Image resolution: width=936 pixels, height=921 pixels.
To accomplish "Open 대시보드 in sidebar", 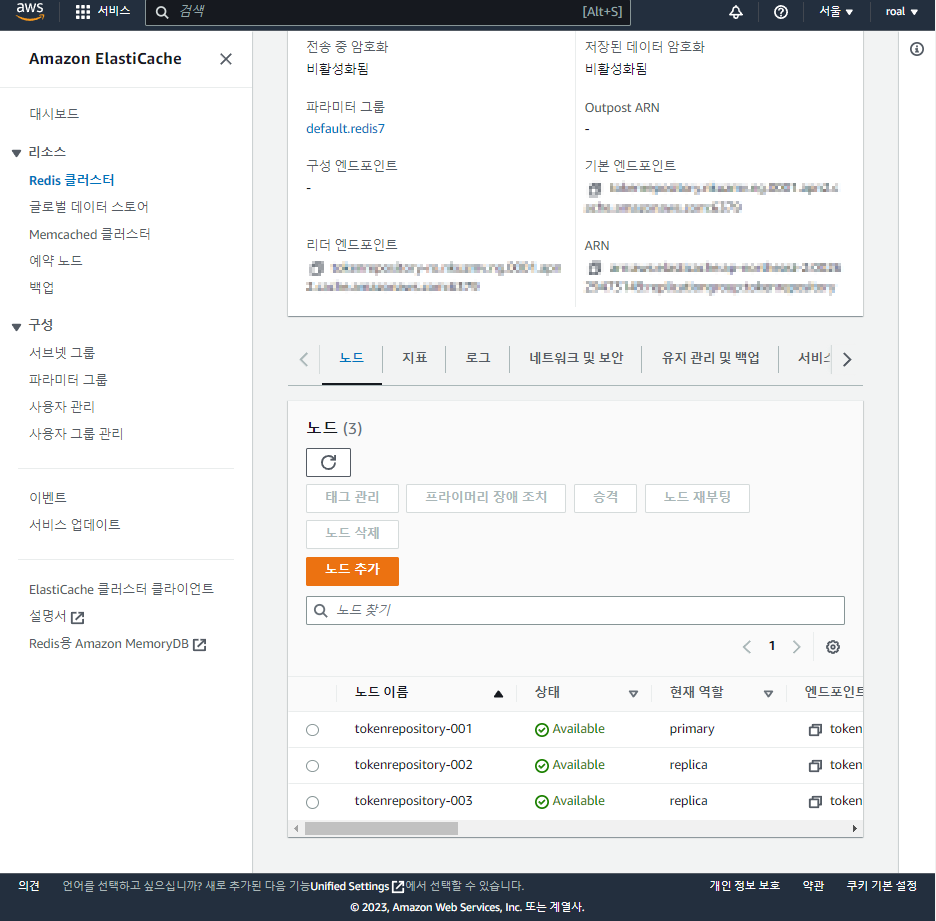I will click(x=54, y=114).
